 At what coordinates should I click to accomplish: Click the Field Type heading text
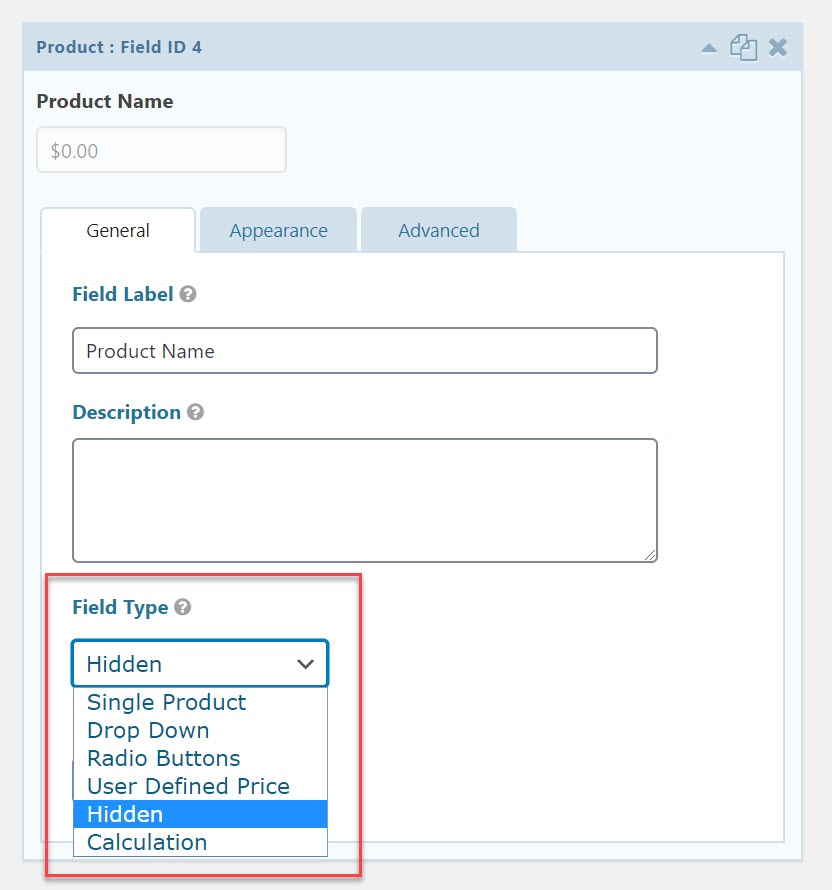120,608
